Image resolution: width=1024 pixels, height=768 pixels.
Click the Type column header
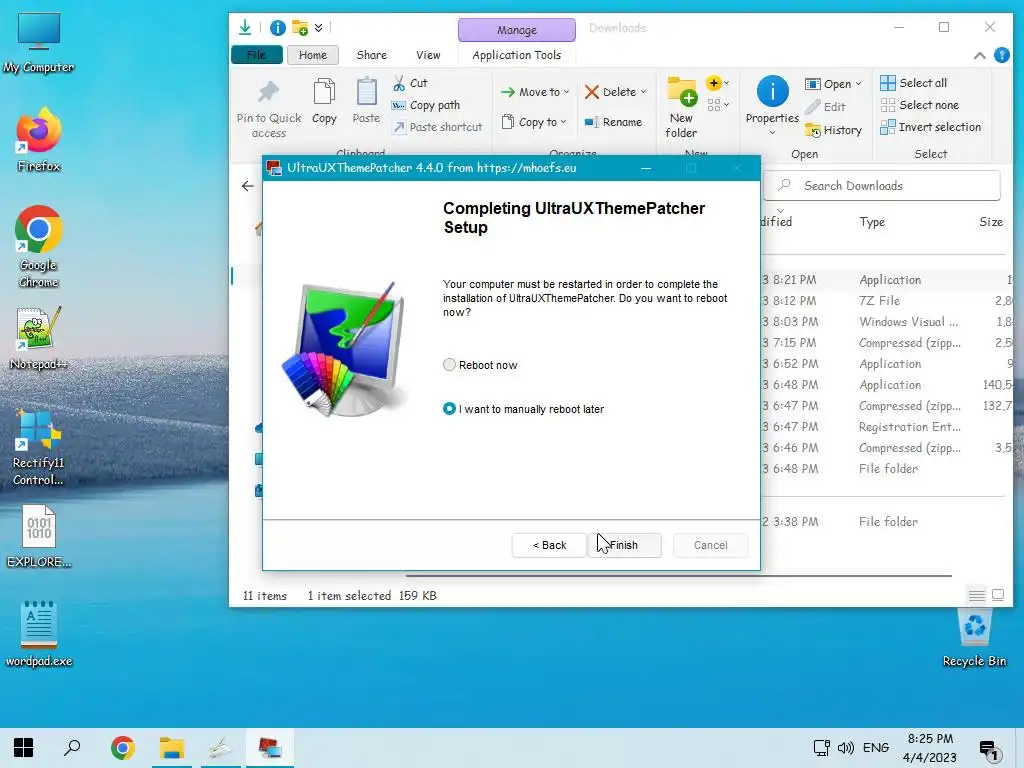point(872,222)
